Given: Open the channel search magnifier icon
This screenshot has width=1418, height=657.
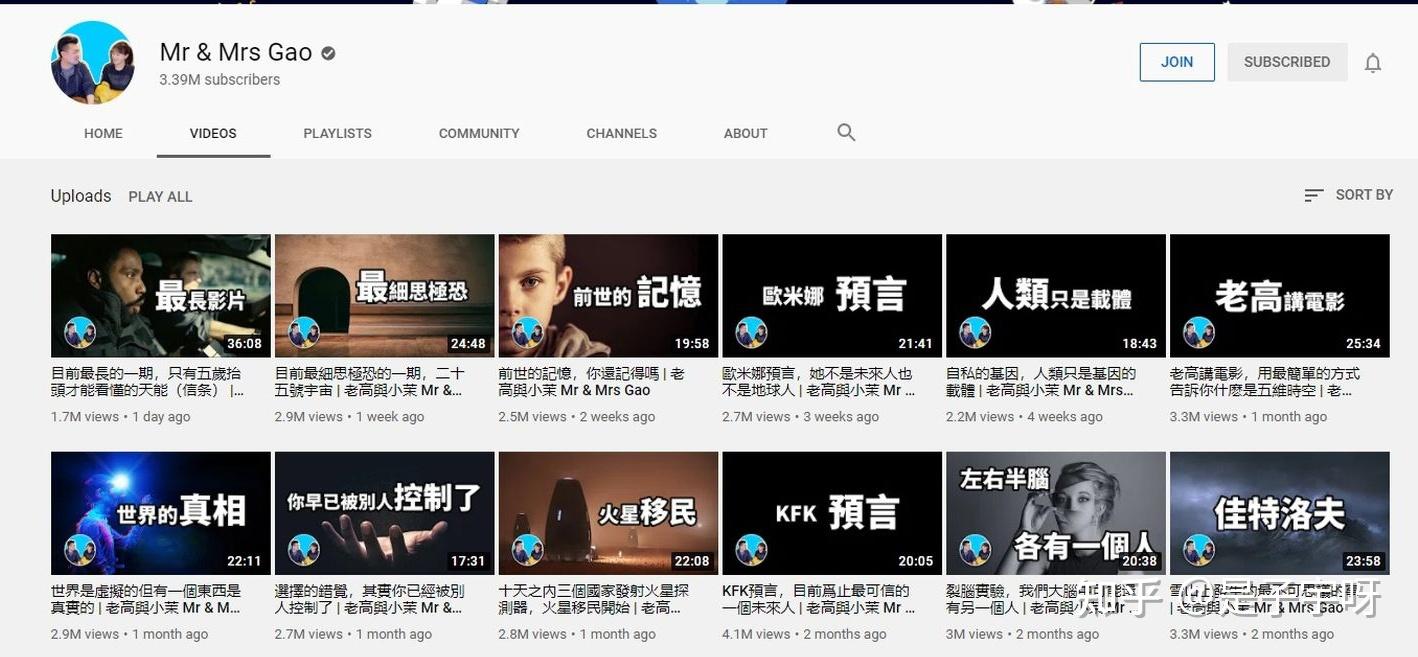Looking at the screenshot, I should 846,132.
